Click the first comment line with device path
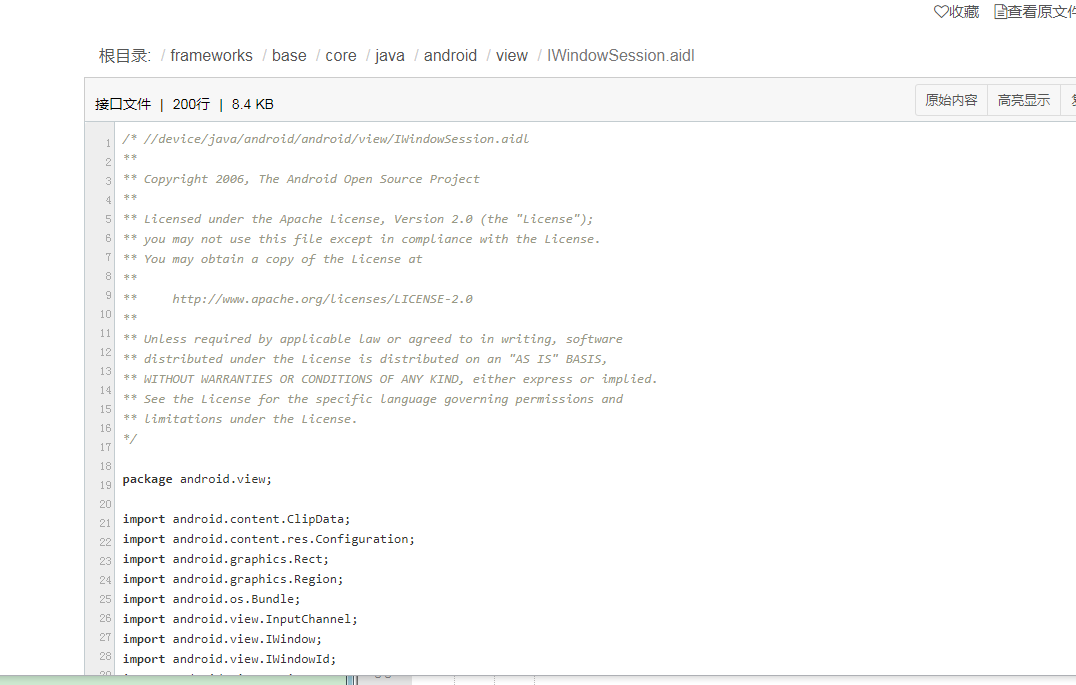1076x685 pixels. point(326,139)
